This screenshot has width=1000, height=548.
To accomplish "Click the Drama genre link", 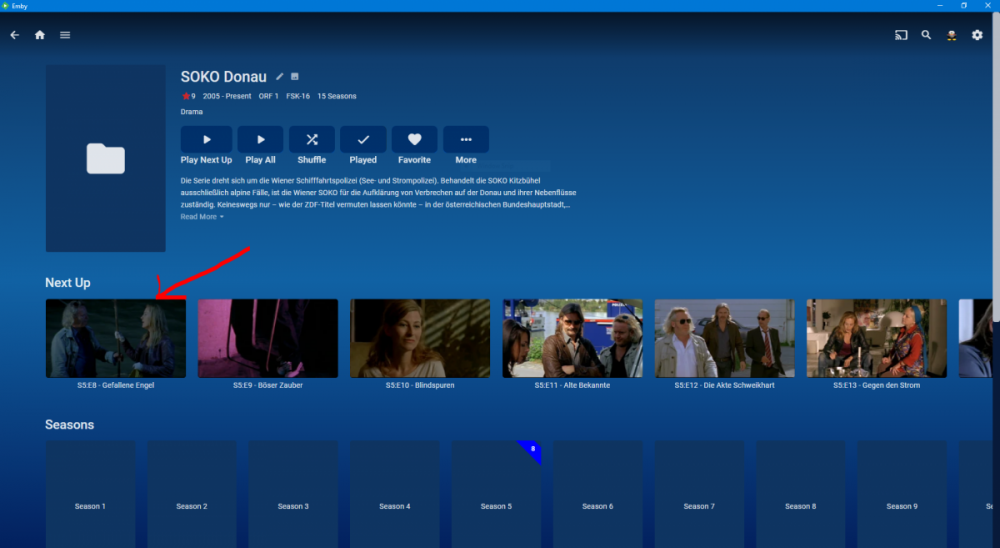I will 191,112.
